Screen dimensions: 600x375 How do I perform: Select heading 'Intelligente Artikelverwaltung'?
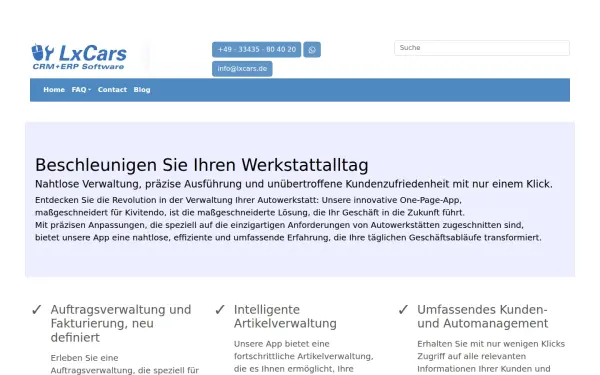[285, 316]
